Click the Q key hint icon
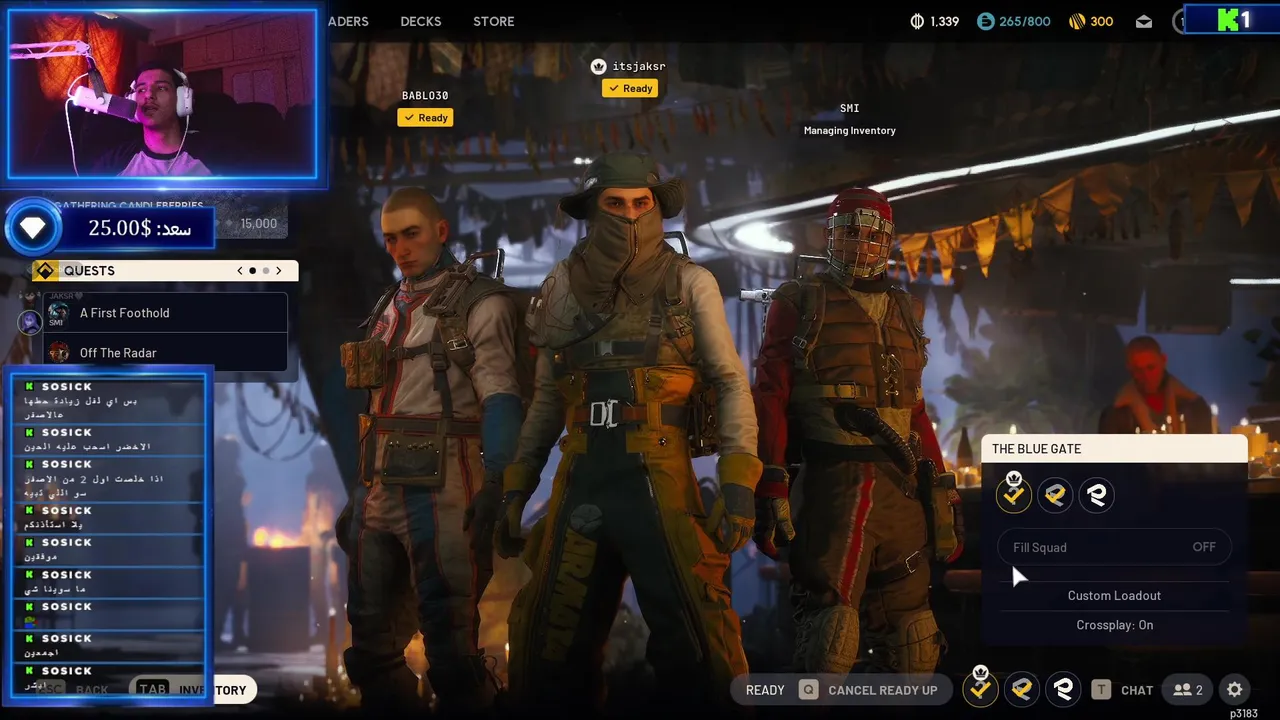This screenshot has height=720, width=1280. 808,690
